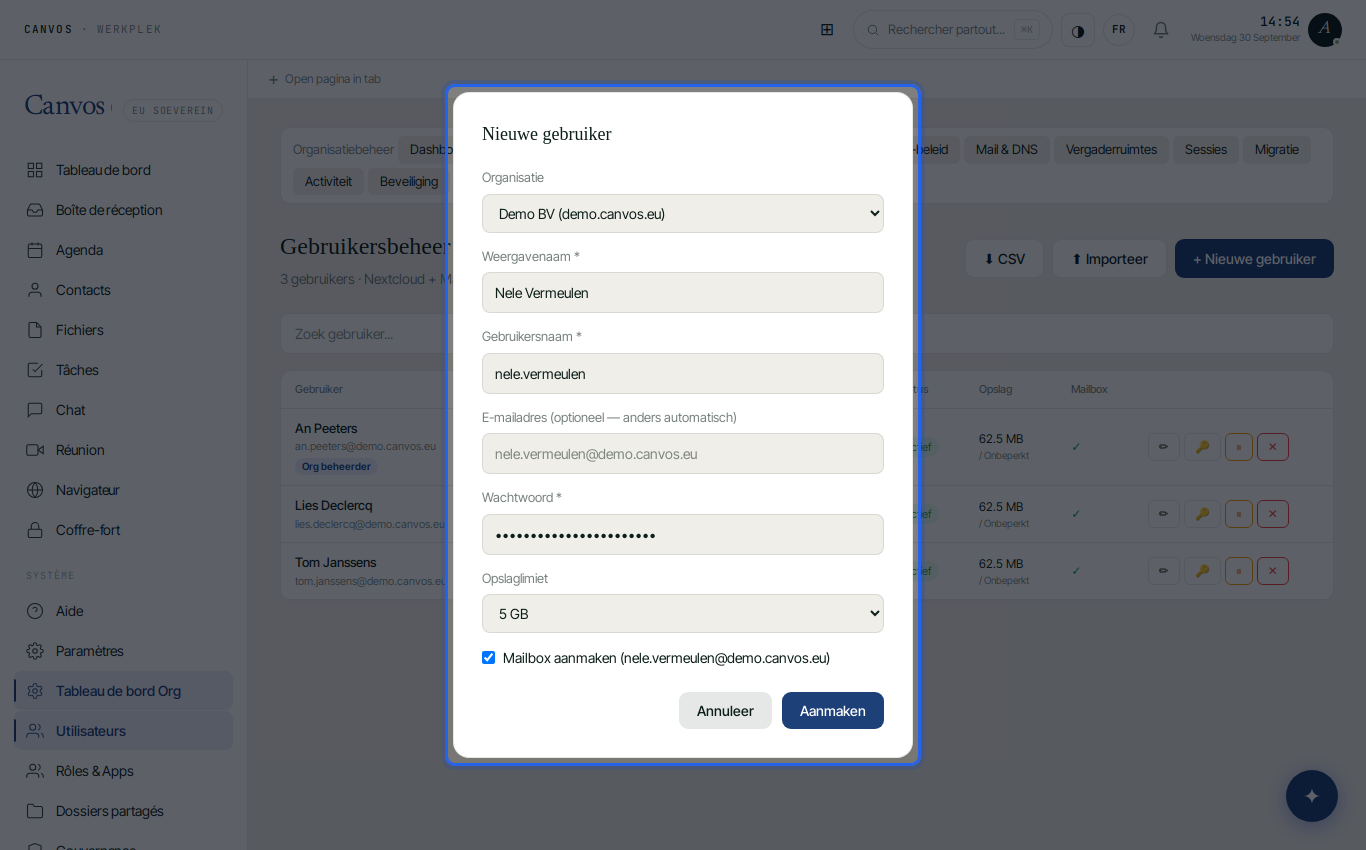This screenshot has height=850, width=1366.
Task: Switch language with the FR button
Action: 1119,30
